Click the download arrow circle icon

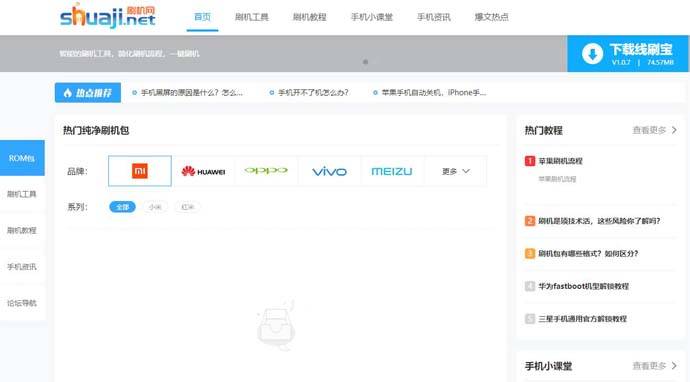(x=592, y=54)
